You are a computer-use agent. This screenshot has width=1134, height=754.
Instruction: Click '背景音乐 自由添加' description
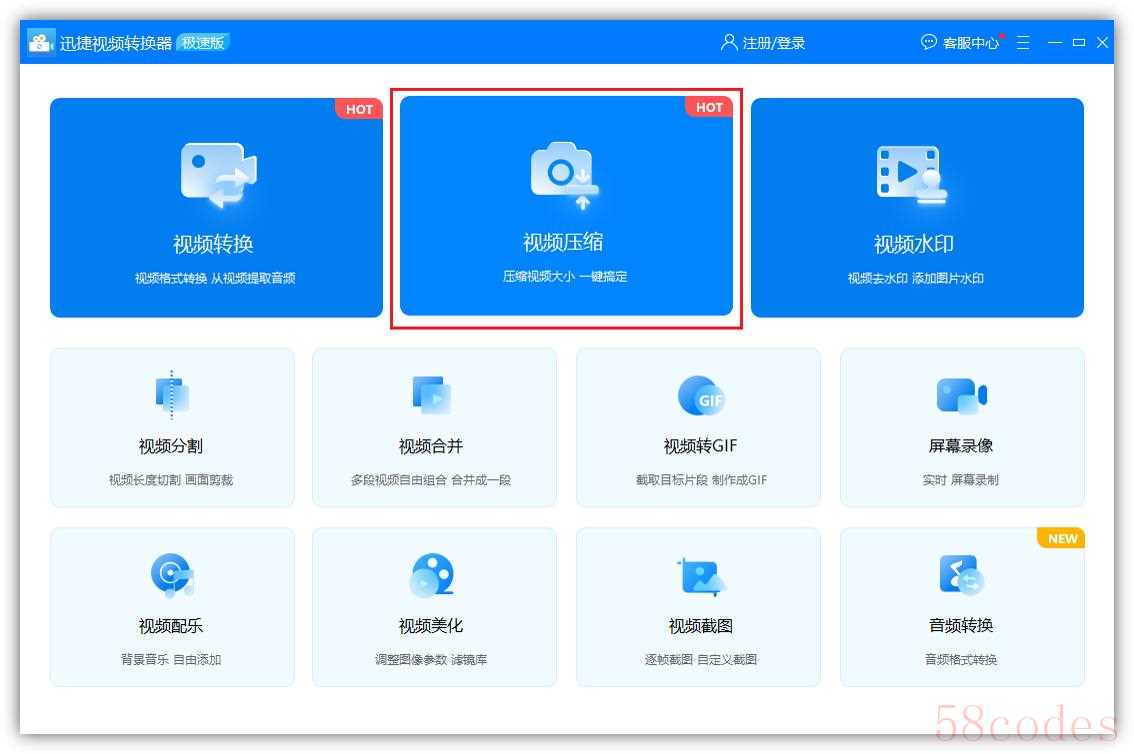click(171, 659)
